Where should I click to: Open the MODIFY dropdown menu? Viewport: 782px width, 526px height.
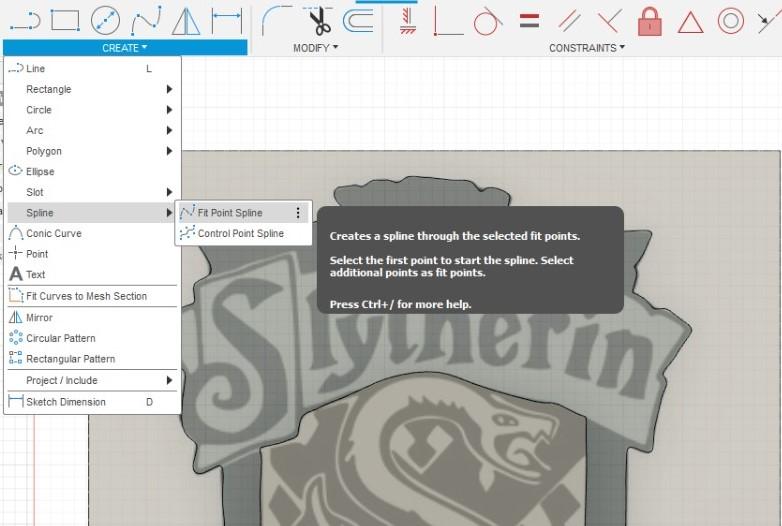tap(315, 48)
